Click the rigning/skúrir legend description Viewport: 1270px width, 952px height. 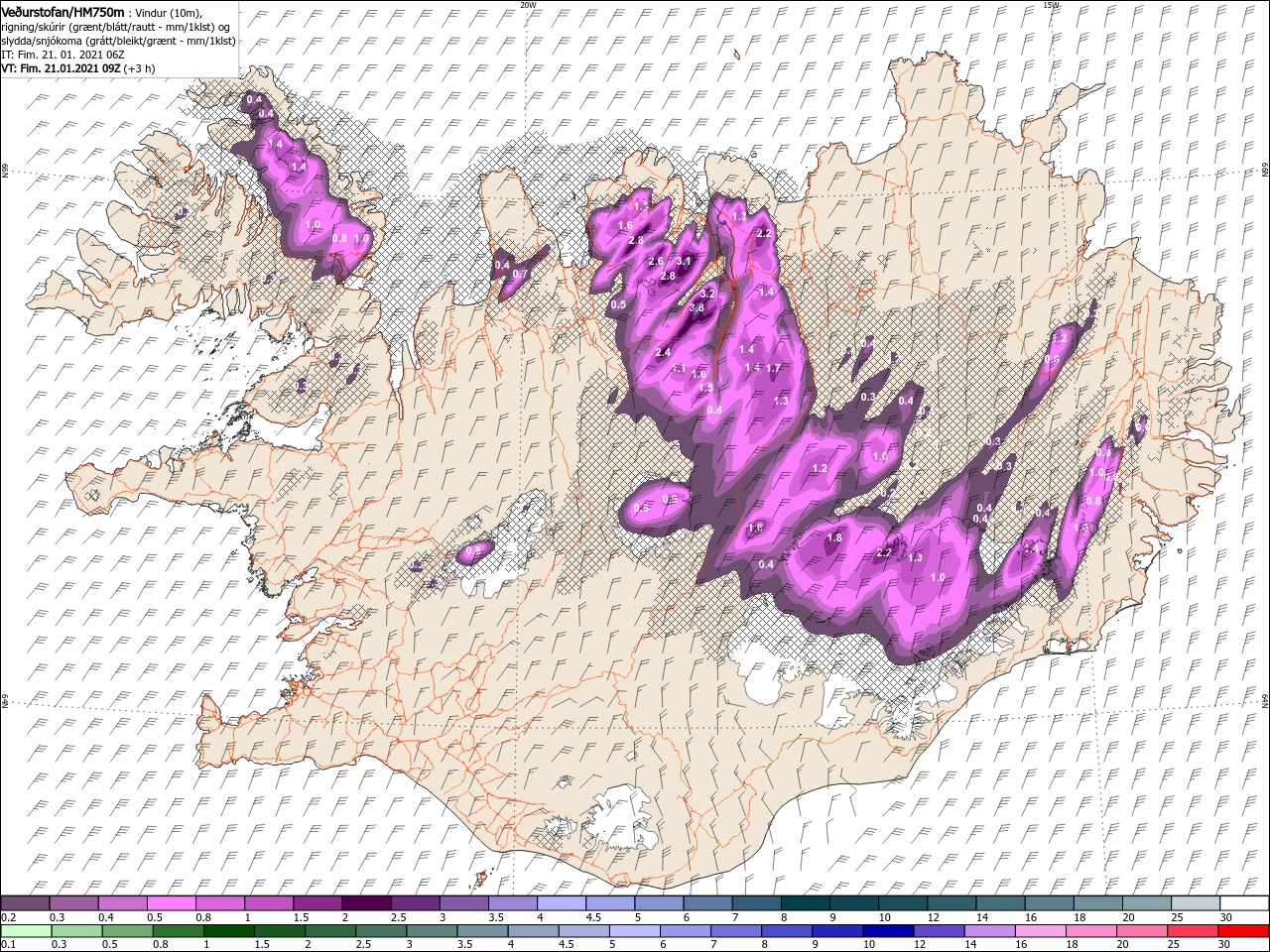116,26
